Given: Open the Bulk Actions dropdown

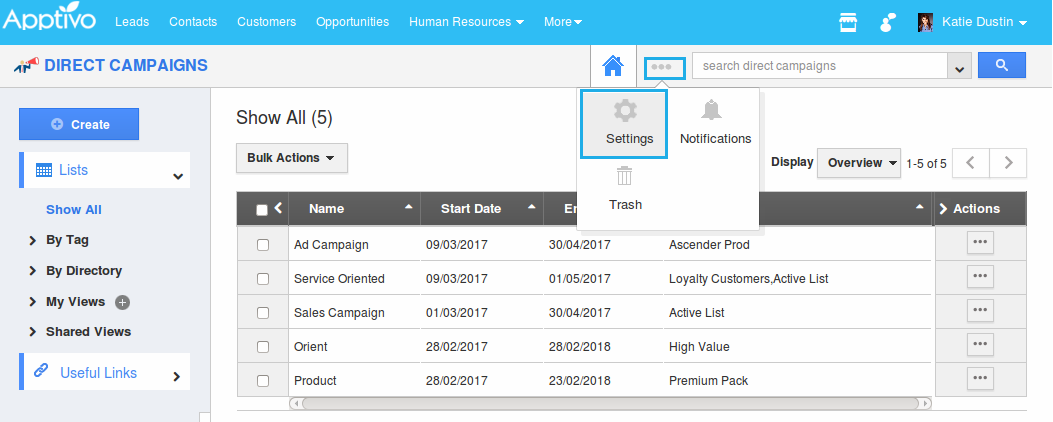Looking at the screenshot, I should [x=291, y=158].
